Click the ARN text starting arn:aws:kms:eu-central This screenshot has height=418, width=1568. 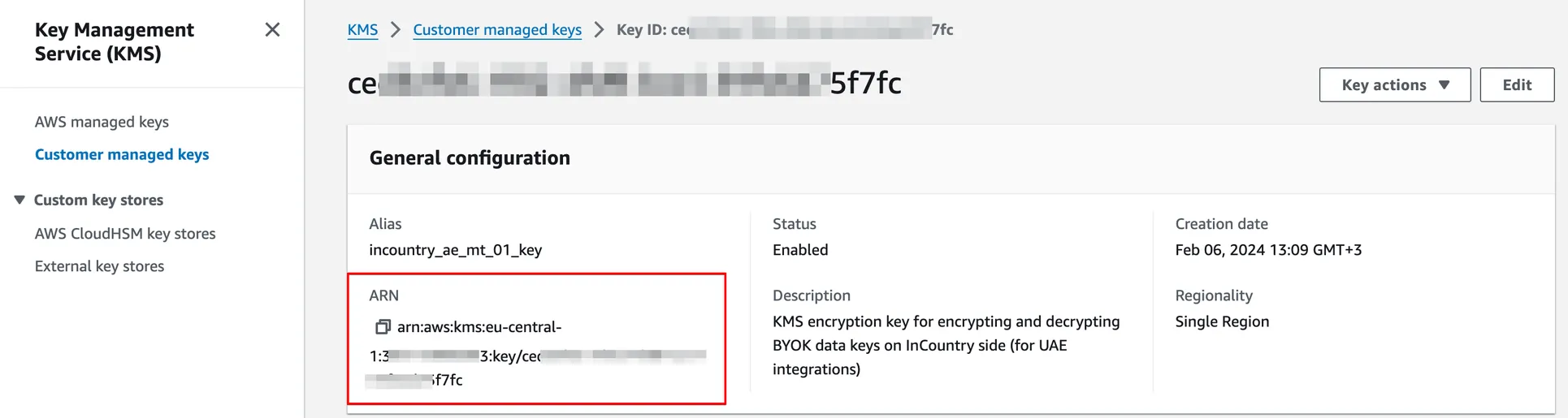tap(479, 327)
